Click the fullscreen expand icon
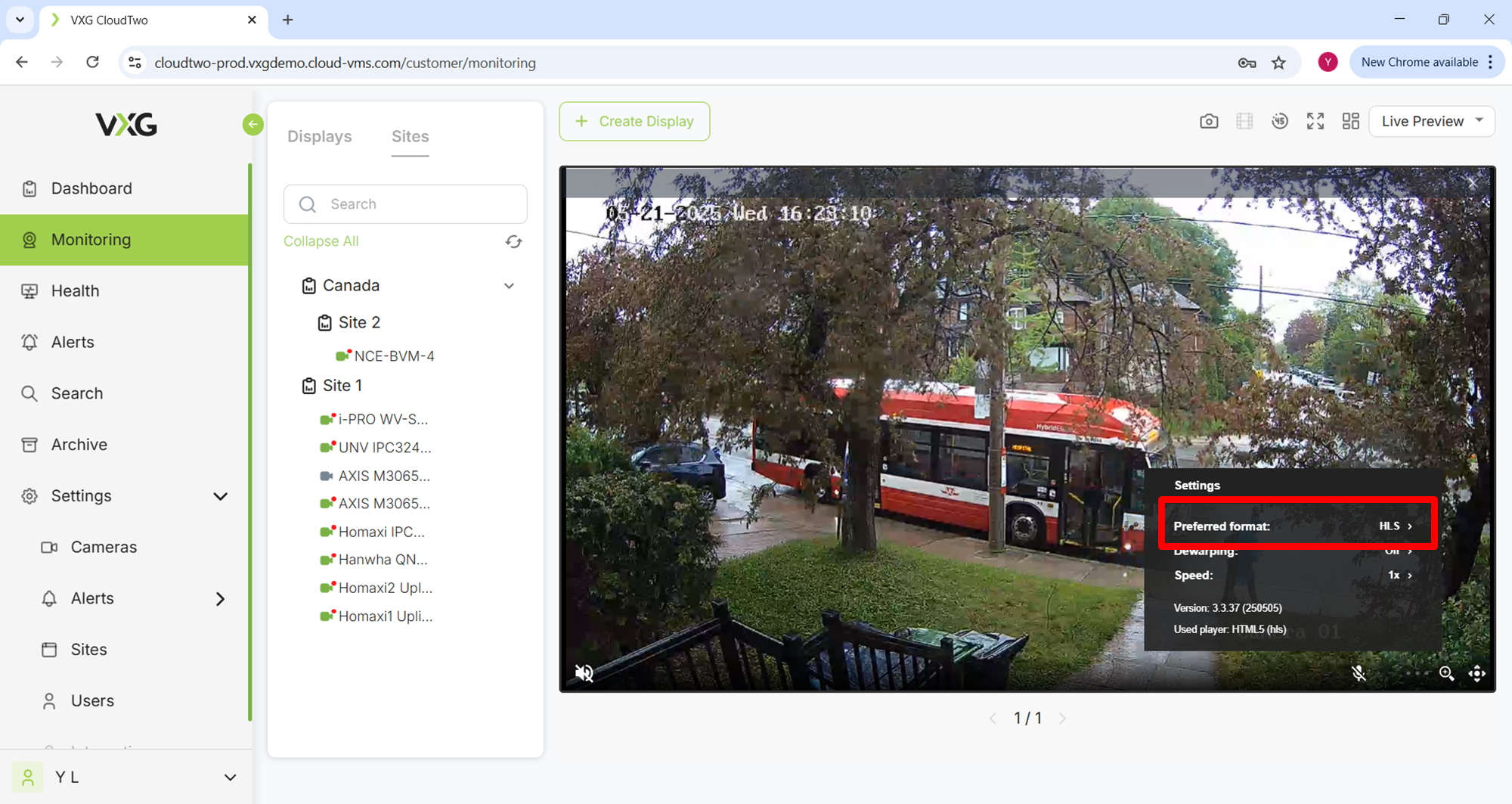Image resolution: width=1512 pixels, height=804 pixels. 1315,121
